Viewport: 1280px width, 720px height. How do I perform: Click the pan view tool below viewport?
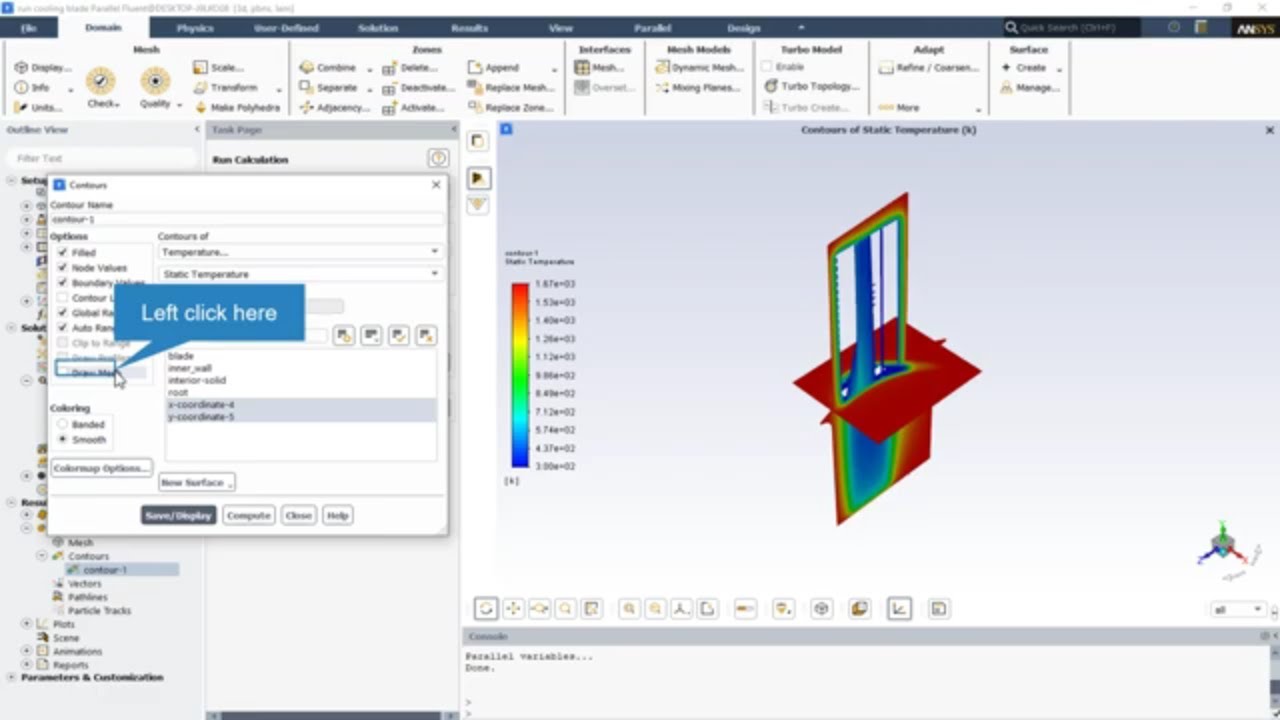513,608
